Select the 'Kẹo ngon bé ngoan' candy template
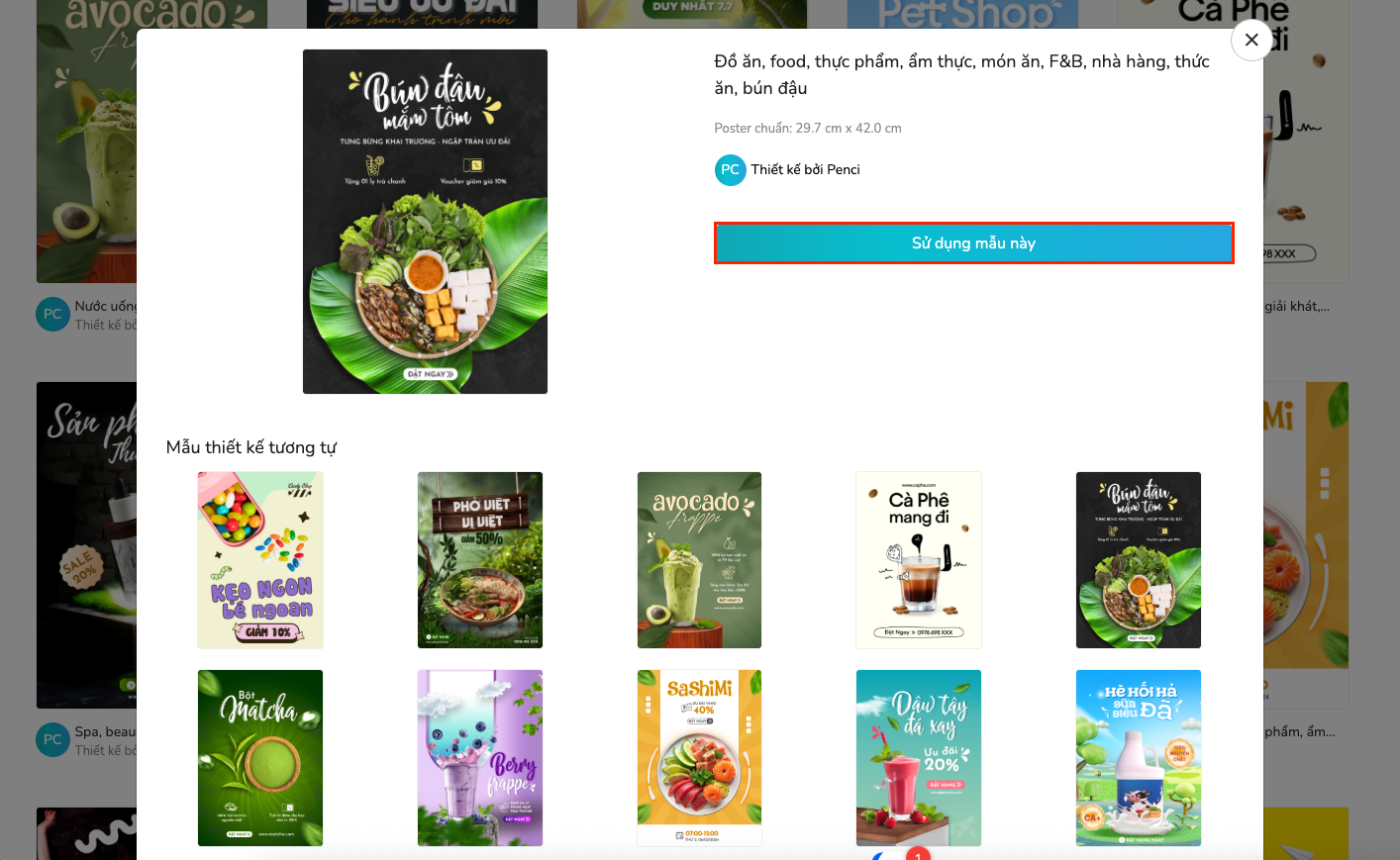Screen dimensions: 1400x860 click(260, 560)
